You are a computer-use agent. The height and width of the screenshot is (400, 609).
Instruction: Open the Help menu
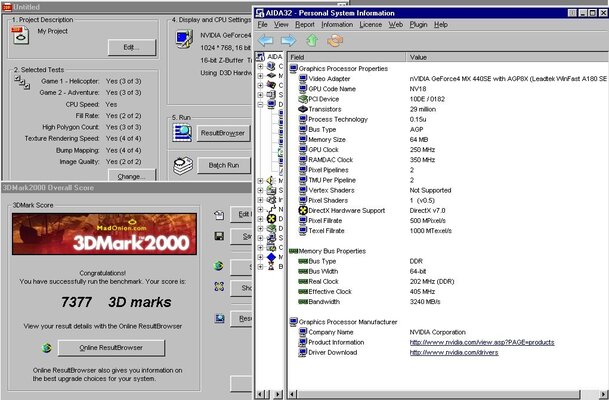(x=441, y=24)
